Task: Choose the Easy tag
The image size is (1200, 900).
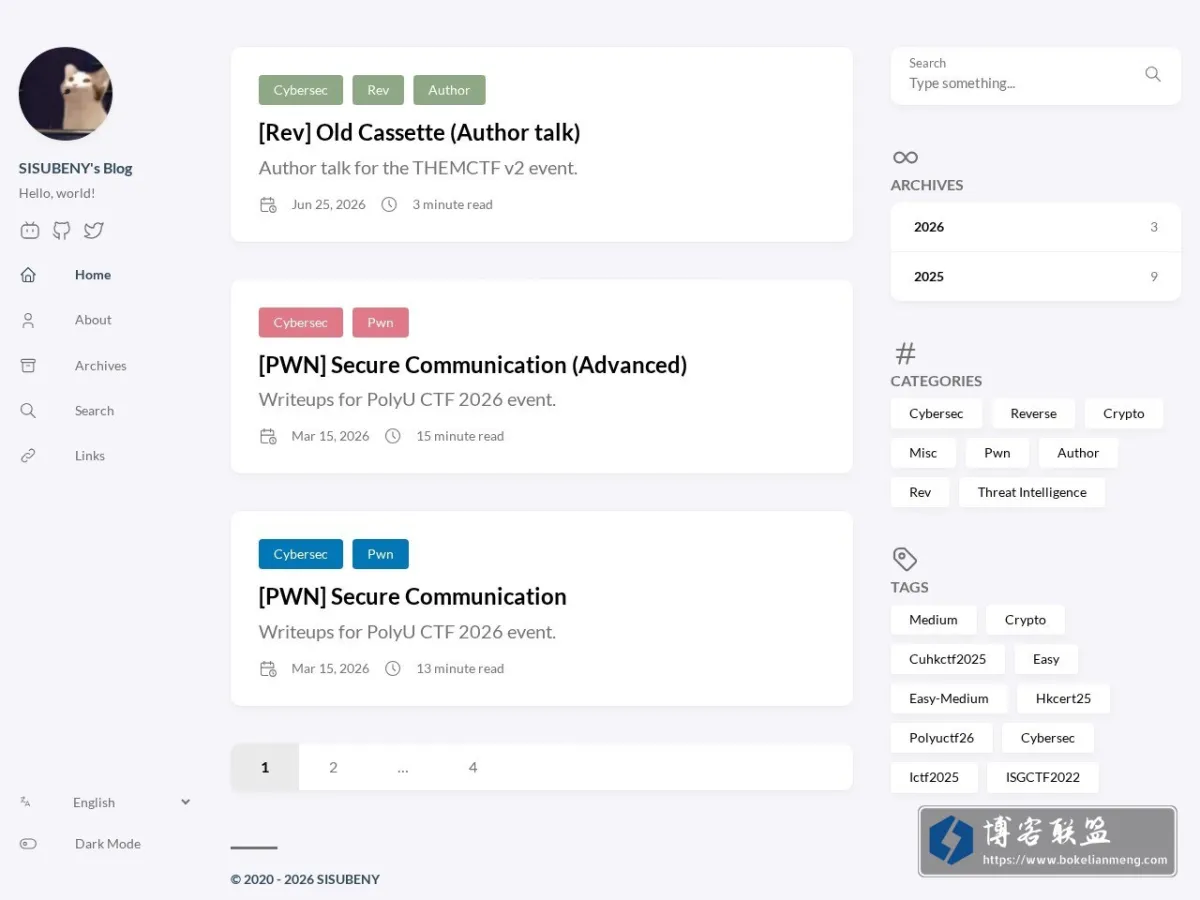Action: click(x=1046, y=659)
